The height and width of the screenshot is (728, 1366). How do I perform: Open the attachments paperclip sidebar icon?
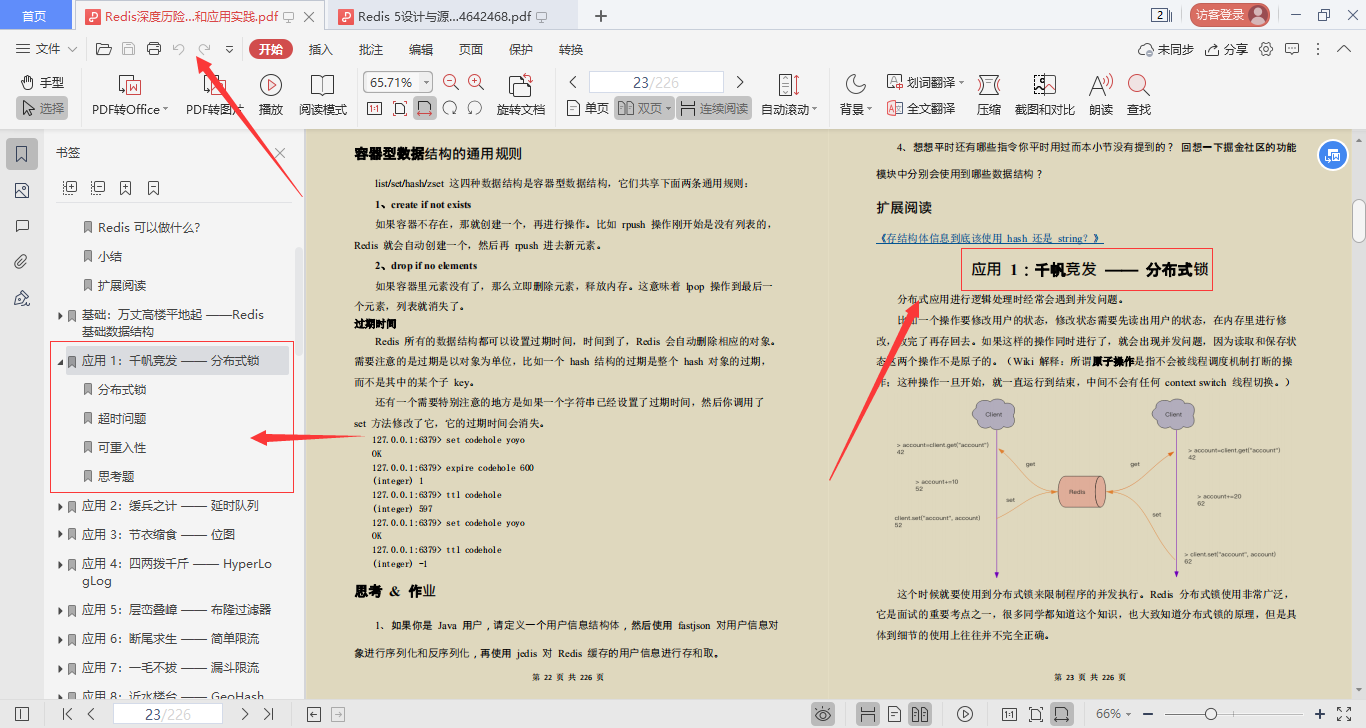[x=22, y=262]
